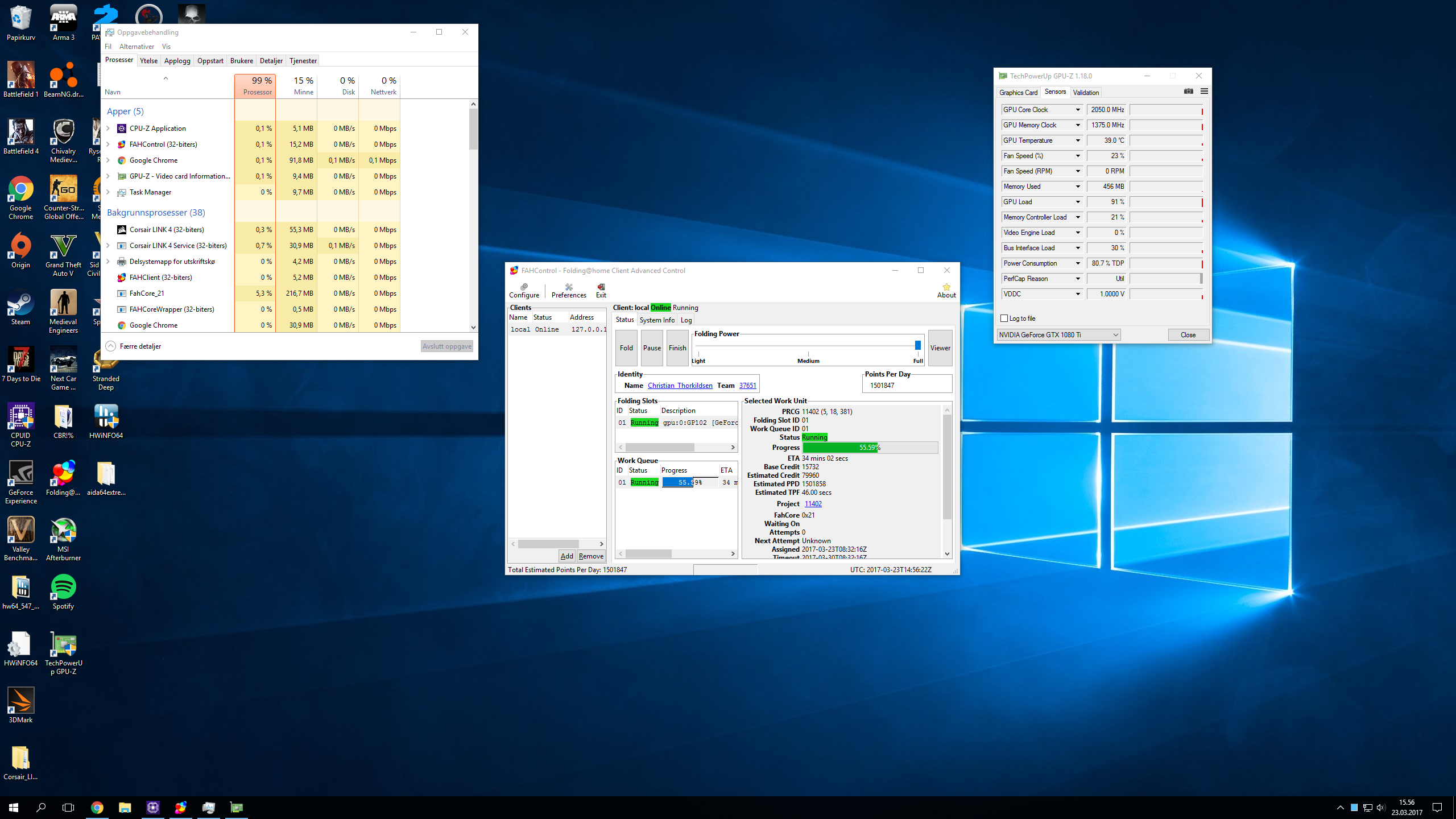The height and width of the screenshot is (819, 1456).
Task: Switch to the Ytelse tab
Action: click(x=149, y=60)
